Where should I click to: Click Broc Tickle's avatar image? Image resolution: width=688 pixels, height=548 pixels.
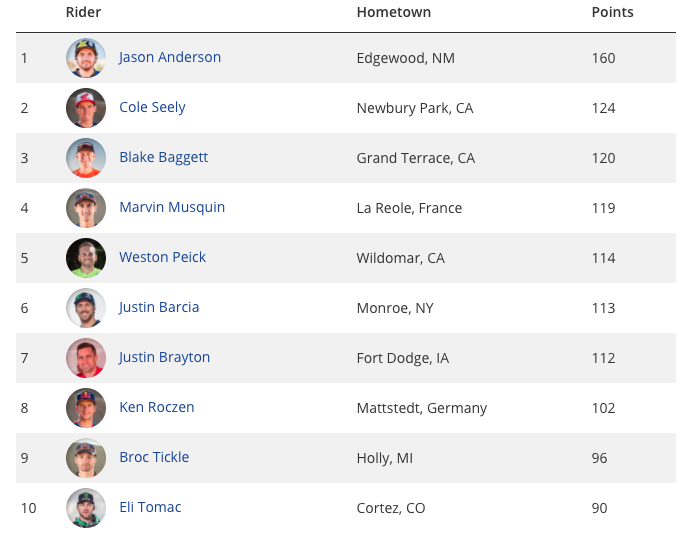(x=86, y=458)
